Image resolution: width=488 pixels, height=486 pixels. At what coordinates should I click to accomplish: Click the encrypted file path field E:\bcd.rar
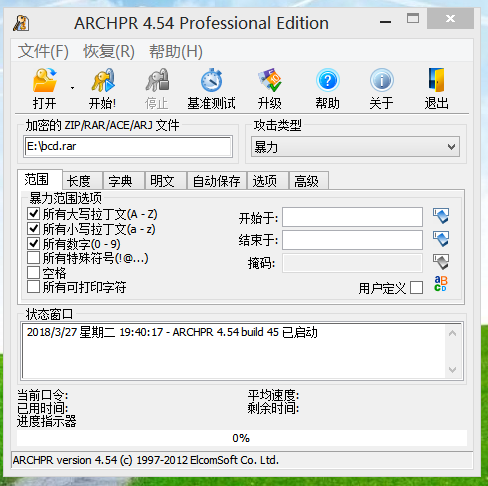click(x=128, y=146)
